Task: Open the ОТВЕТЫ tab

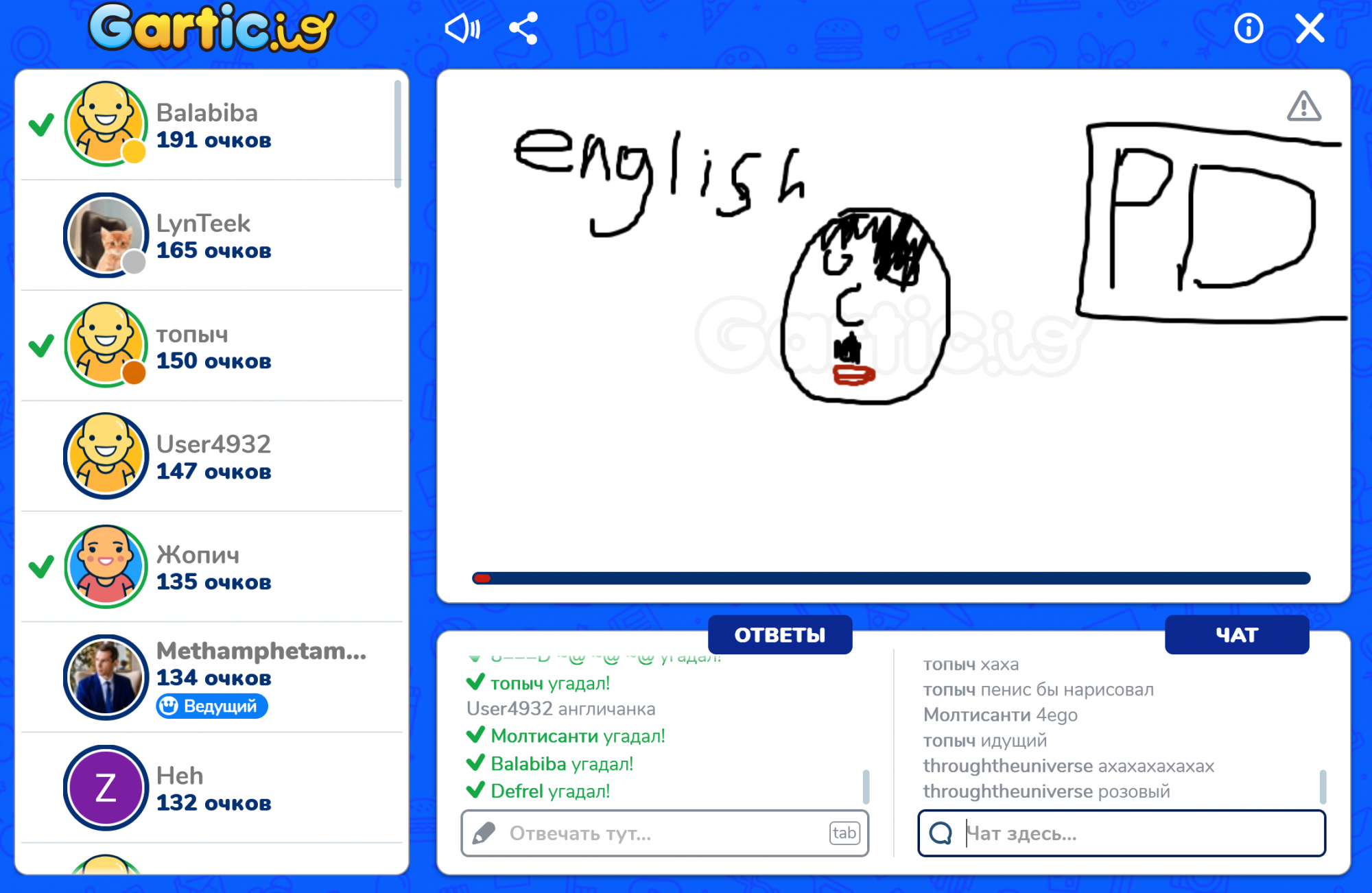Action: 779,634
